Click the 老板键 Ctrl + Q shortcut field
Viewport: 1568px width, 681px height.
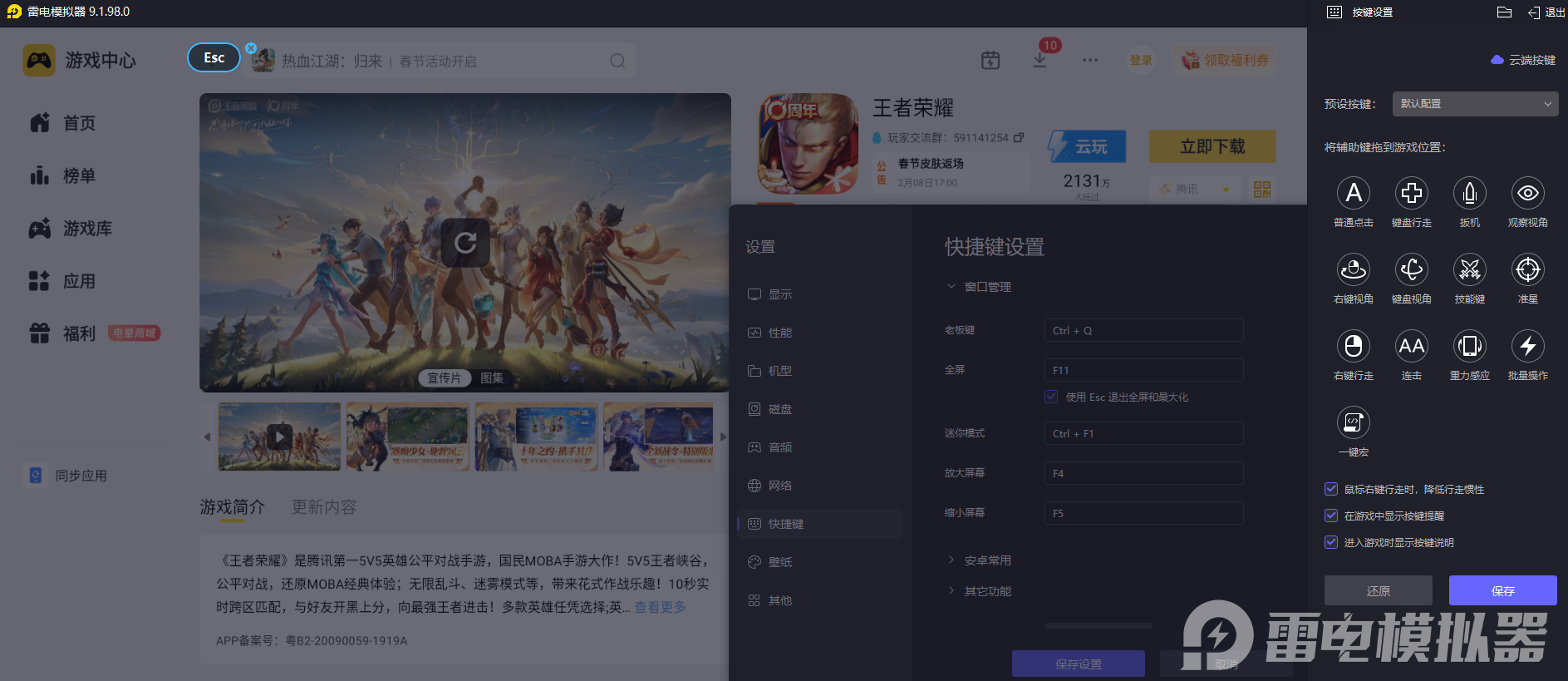pyautogui.click(x=1143, y=330)
